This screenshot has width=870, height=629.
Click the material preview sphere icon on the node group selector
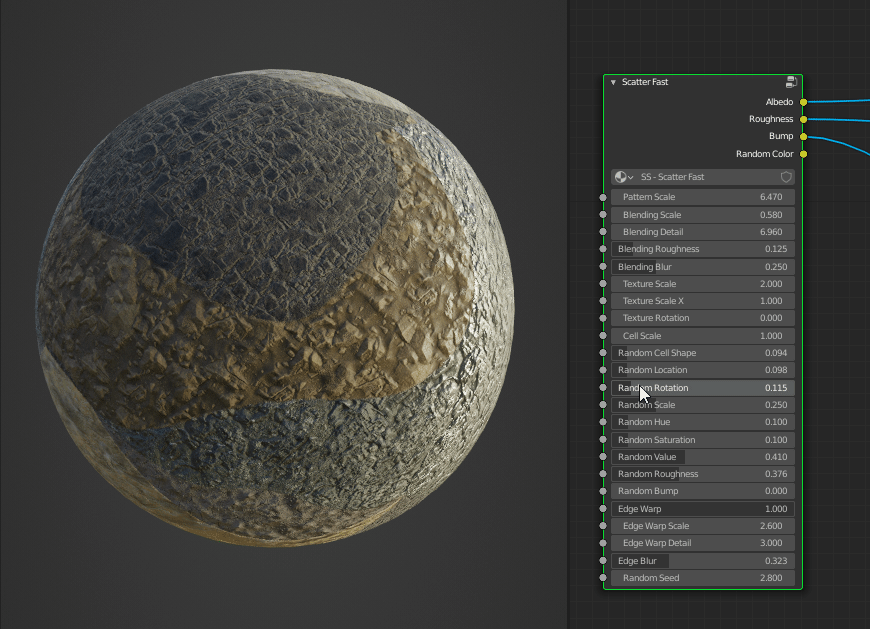621,176
